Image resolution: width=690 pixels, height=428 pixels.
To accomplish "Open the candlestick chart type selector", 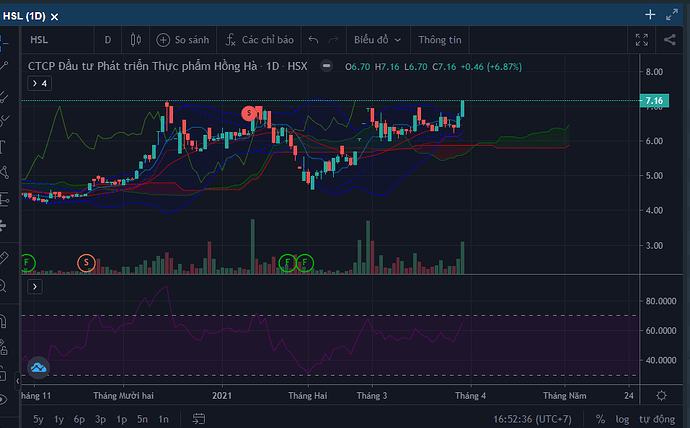I will click(136, 40).
